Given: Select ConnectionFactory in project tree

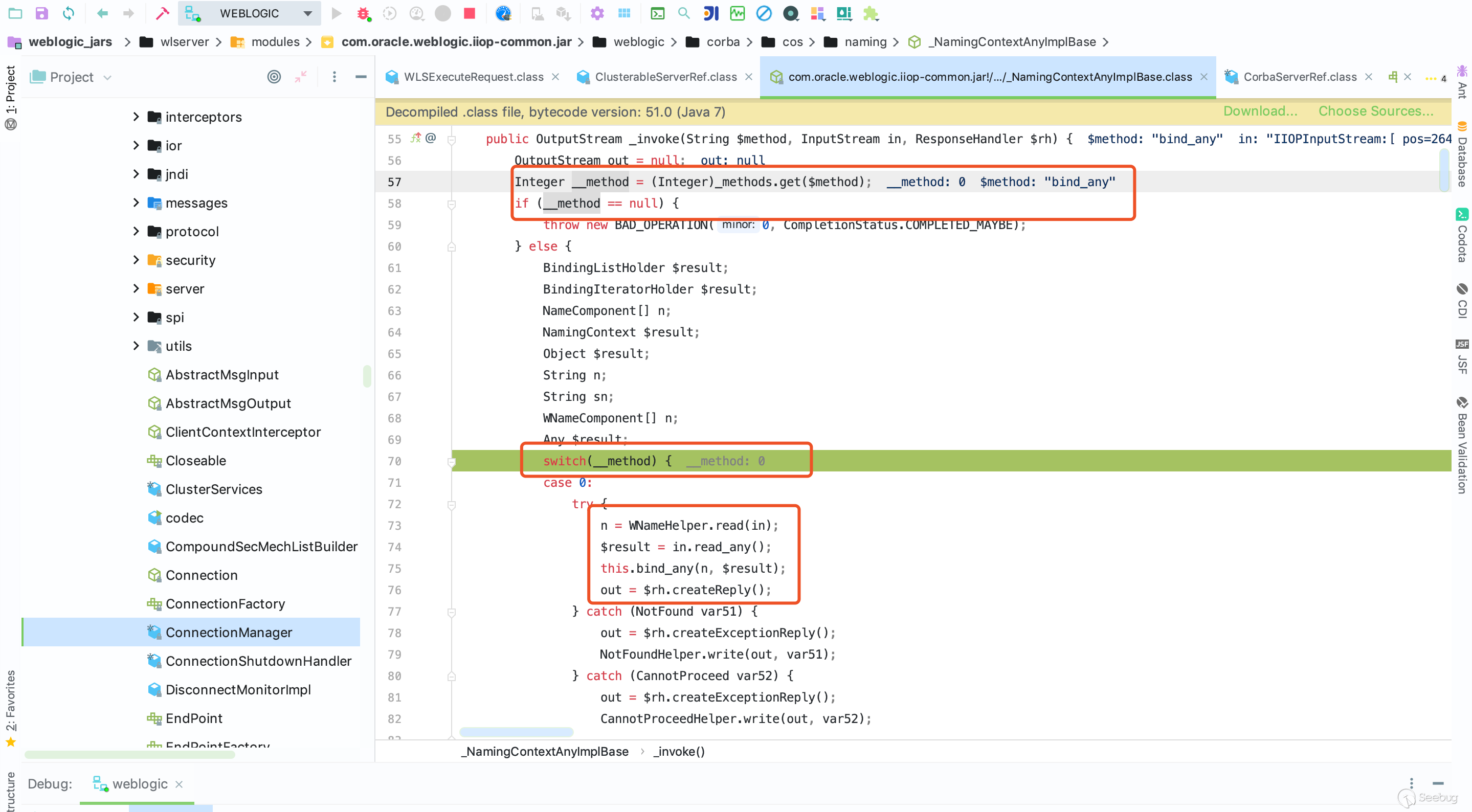Looking at the screenshot, I should click(225, 603).
